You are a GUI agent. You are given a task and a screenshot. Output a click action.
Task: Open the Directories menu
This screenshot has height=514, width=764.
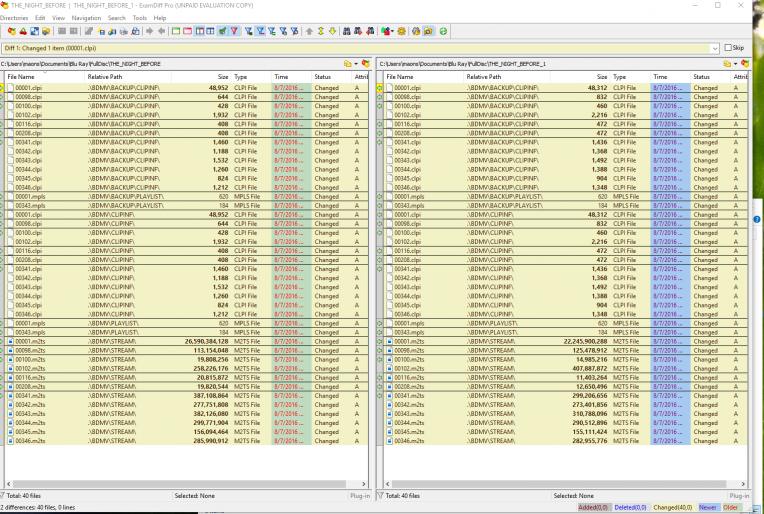14,18
